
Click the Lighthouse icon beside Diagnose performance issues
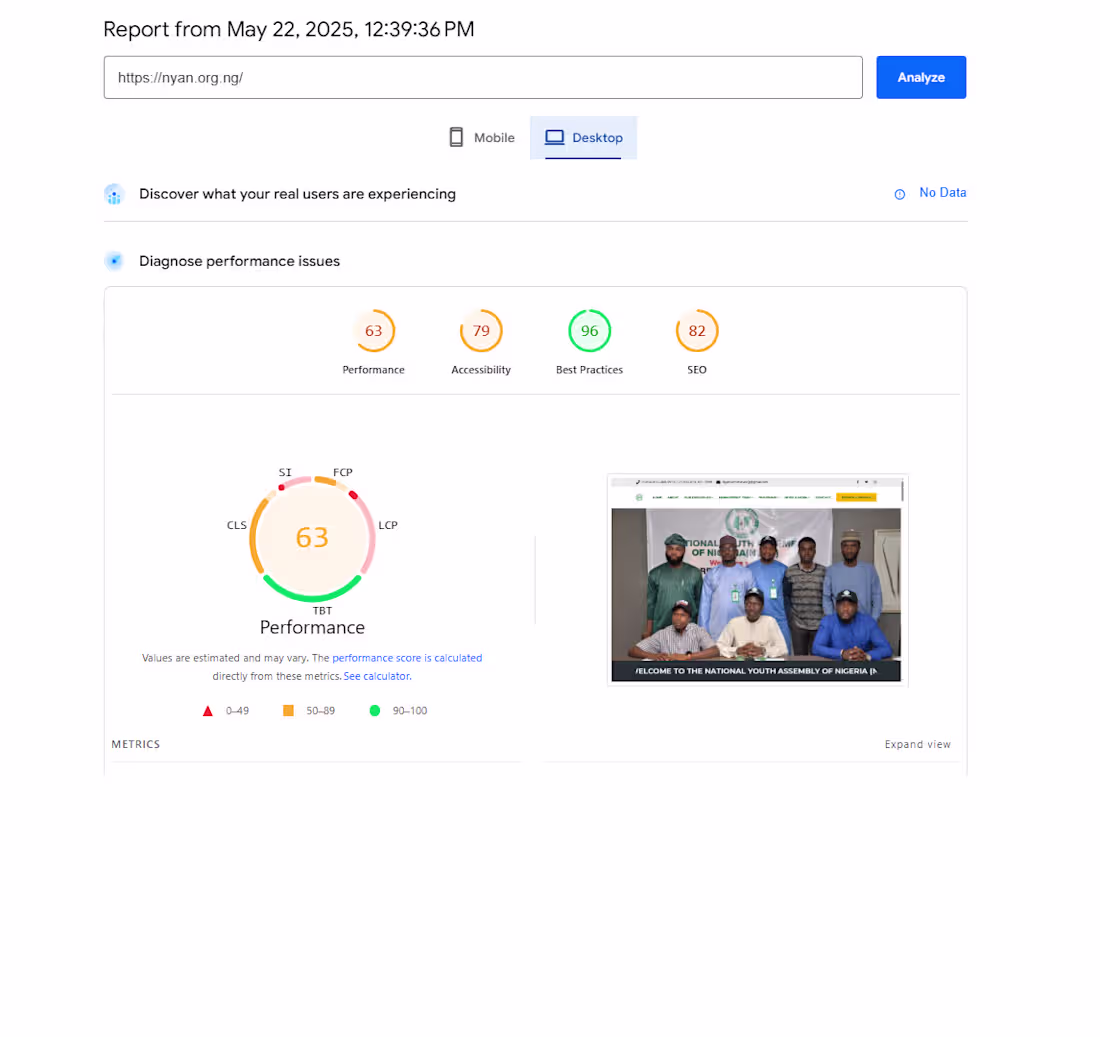coord(114,261)
